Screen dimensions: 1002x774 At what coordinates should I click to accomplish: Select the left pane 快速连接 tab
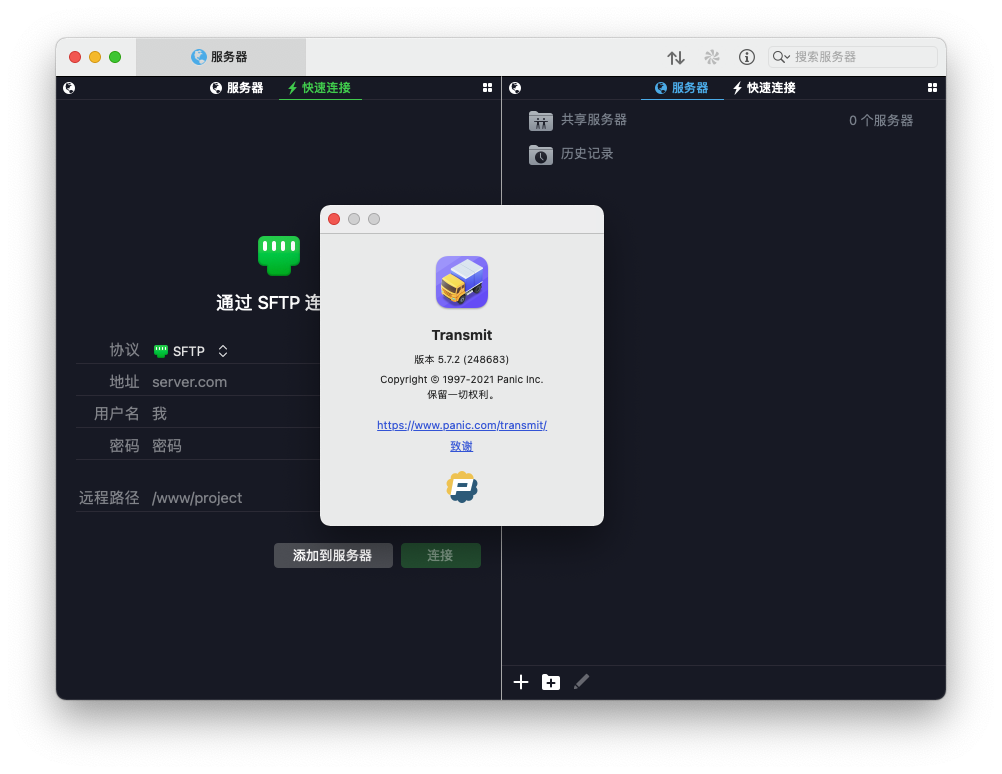click(x=320, y=88)
